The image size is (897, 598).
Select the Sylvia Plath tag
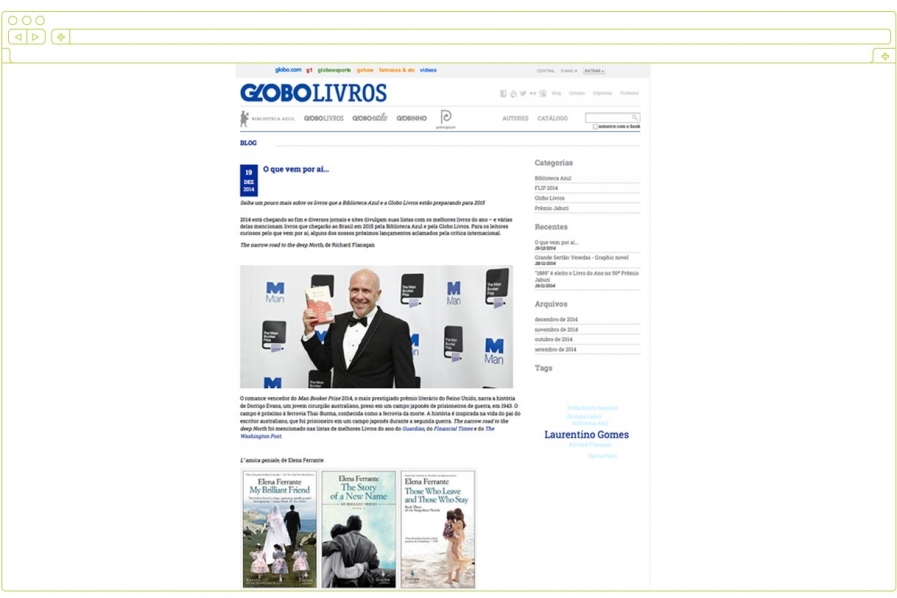click(602, 456)
